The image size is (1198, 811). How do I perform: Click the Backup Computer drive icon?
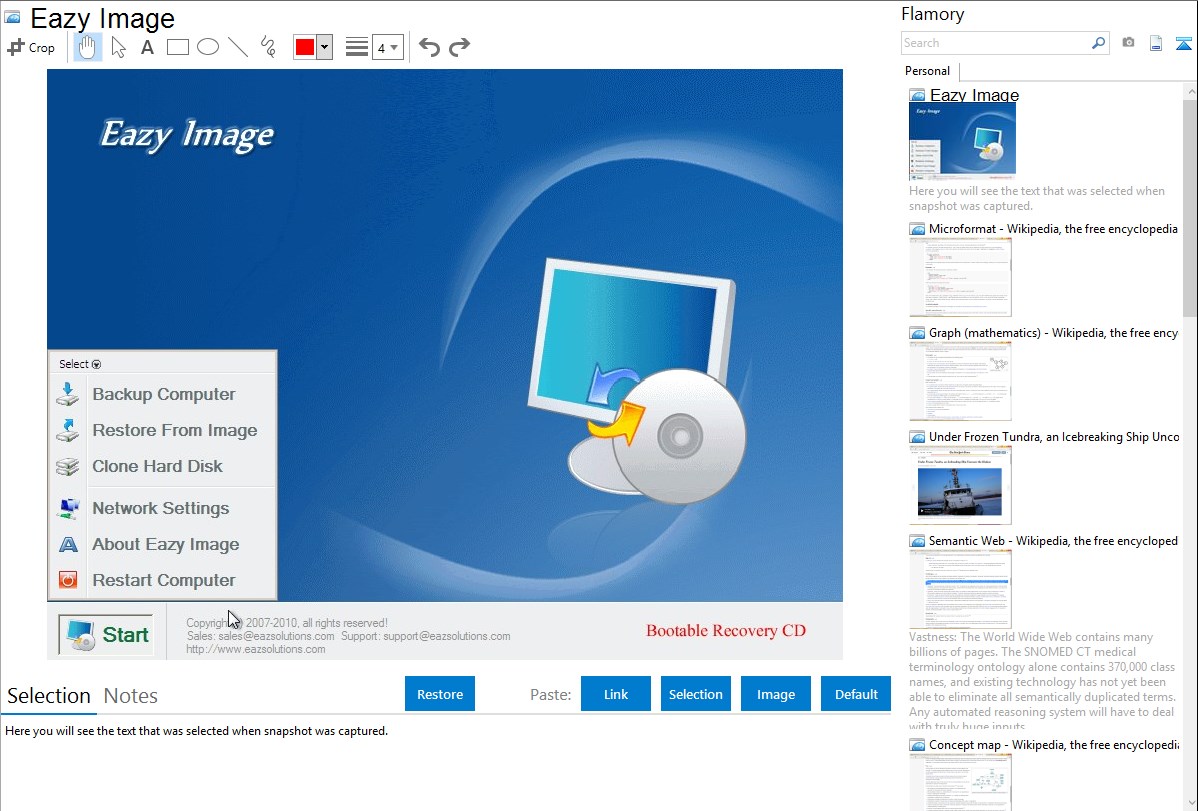point(67,394)
